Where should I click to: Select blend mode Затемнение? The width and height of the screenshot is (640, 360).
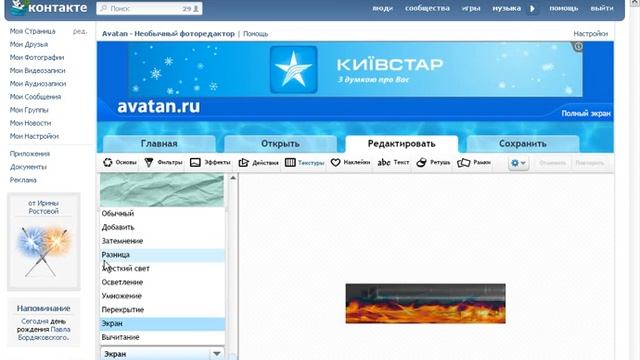coord(162,241)
